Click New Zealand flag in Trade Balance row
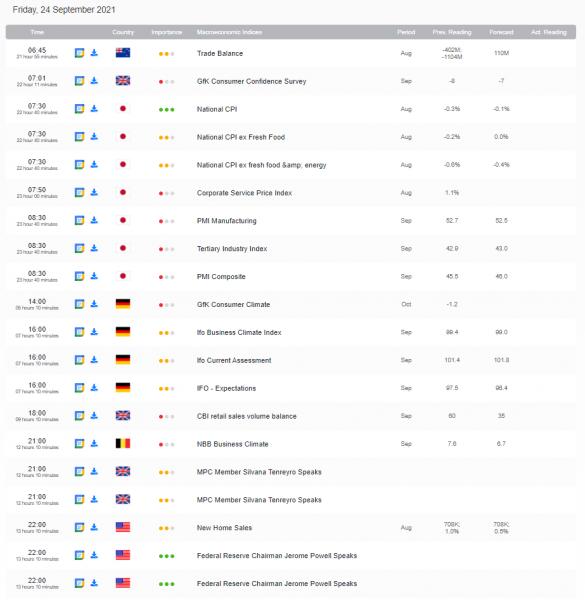585x600 pixels. coord(123,53)
